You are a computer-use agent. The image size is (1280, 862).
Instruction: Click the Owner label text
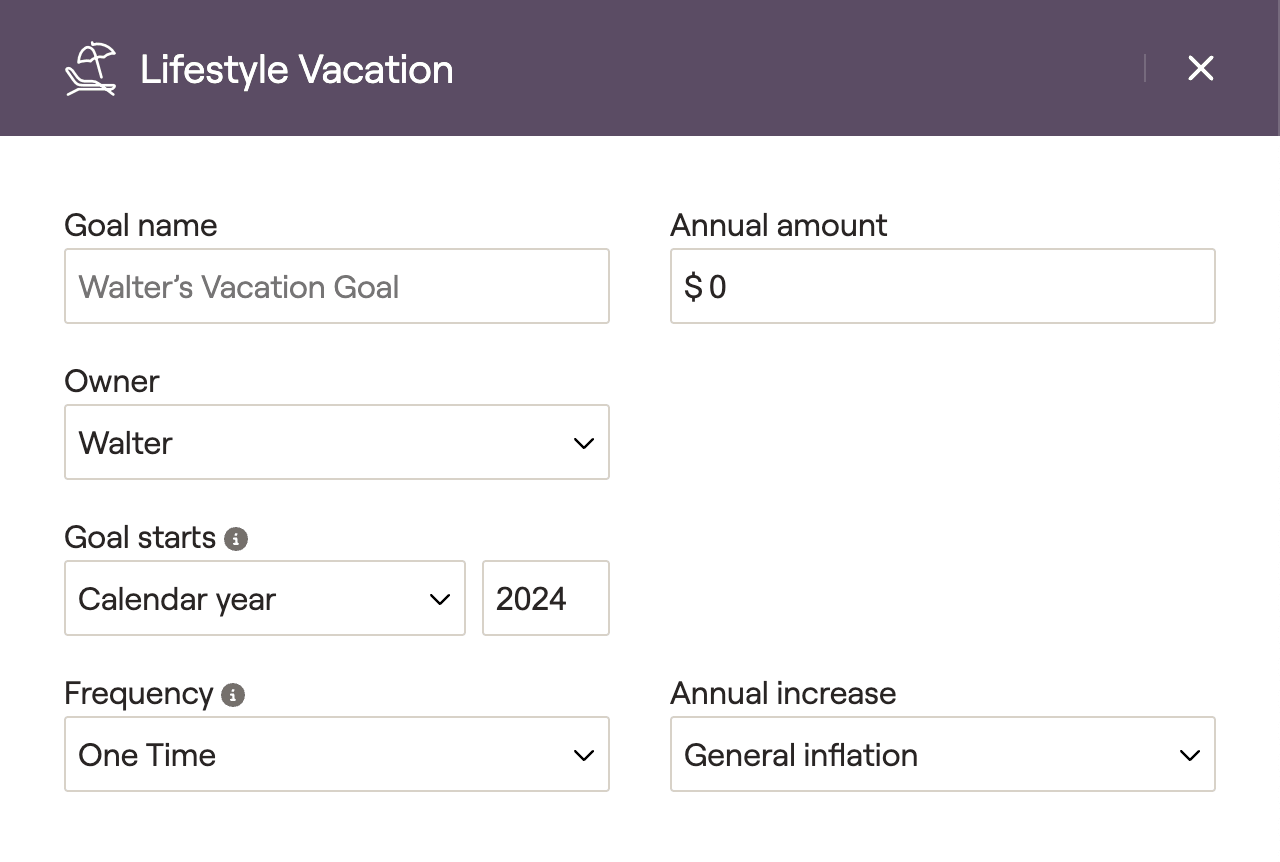tap(111, 381)
